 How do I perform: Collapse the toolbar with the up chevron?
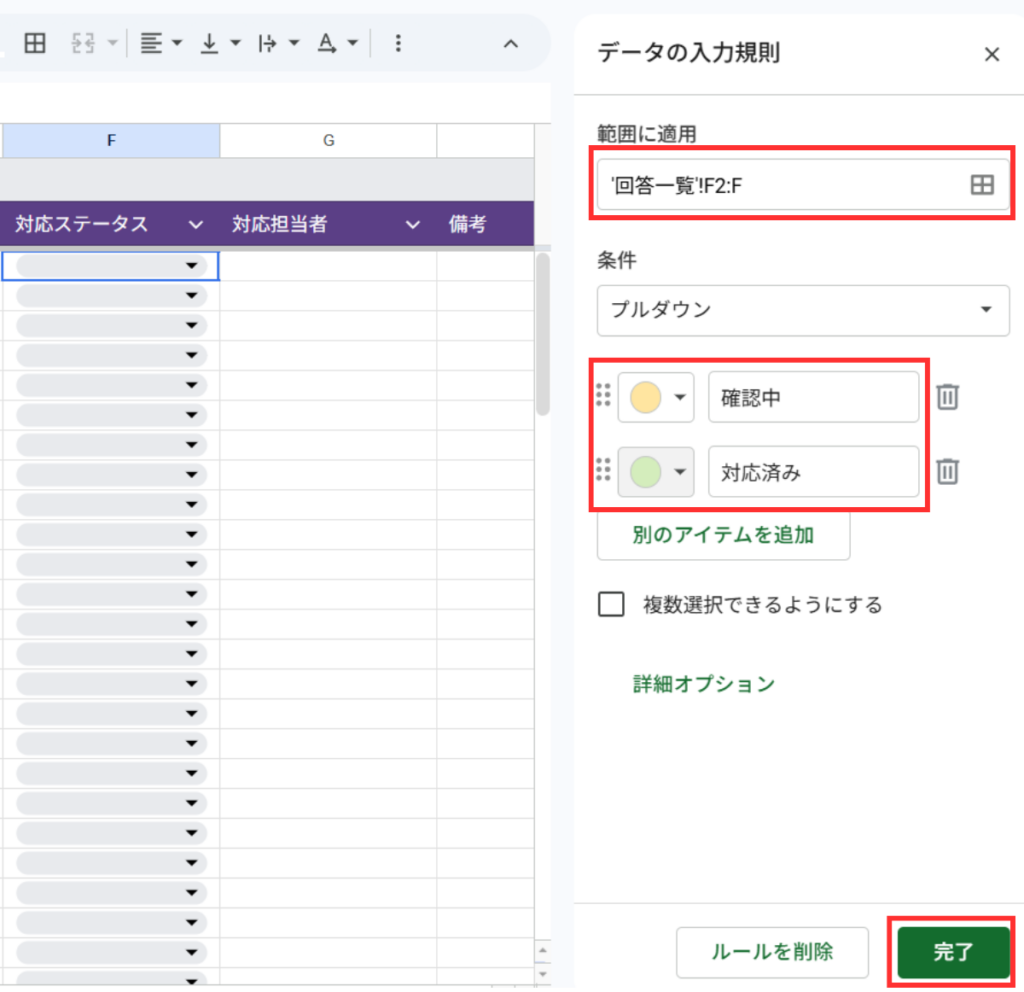(x=511, y=44)
